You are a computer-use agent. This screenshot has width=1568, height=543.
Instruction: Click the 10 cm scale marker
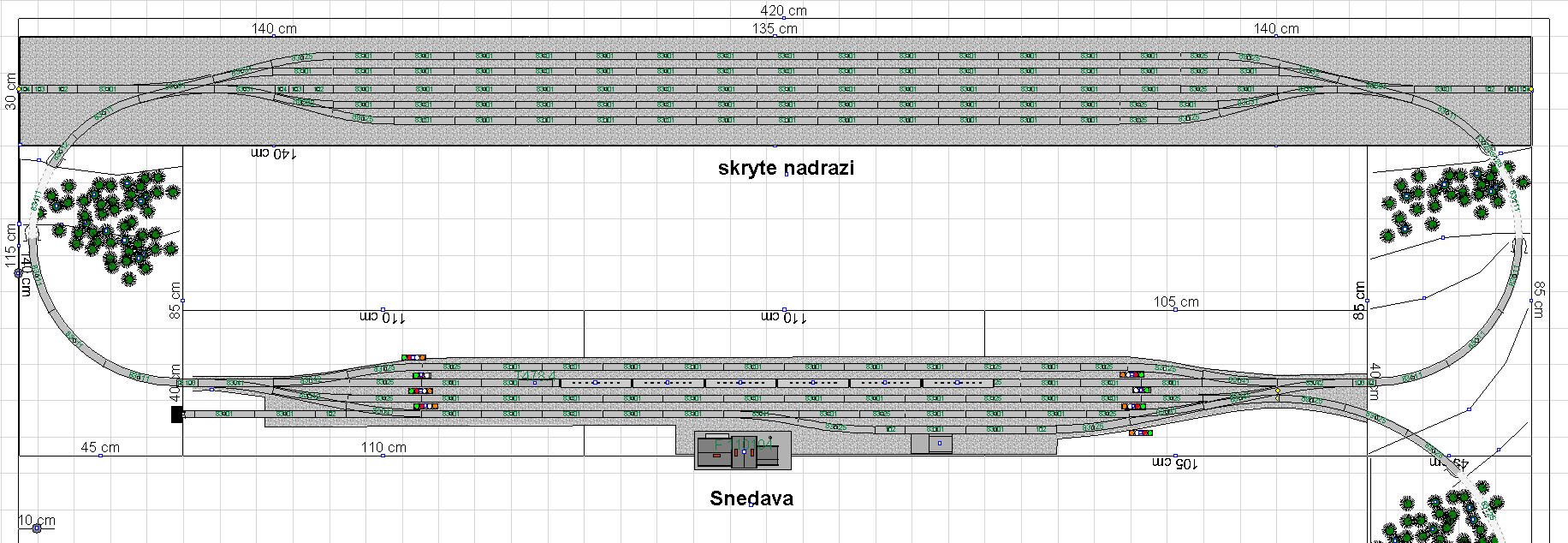[x=36, y=521]
